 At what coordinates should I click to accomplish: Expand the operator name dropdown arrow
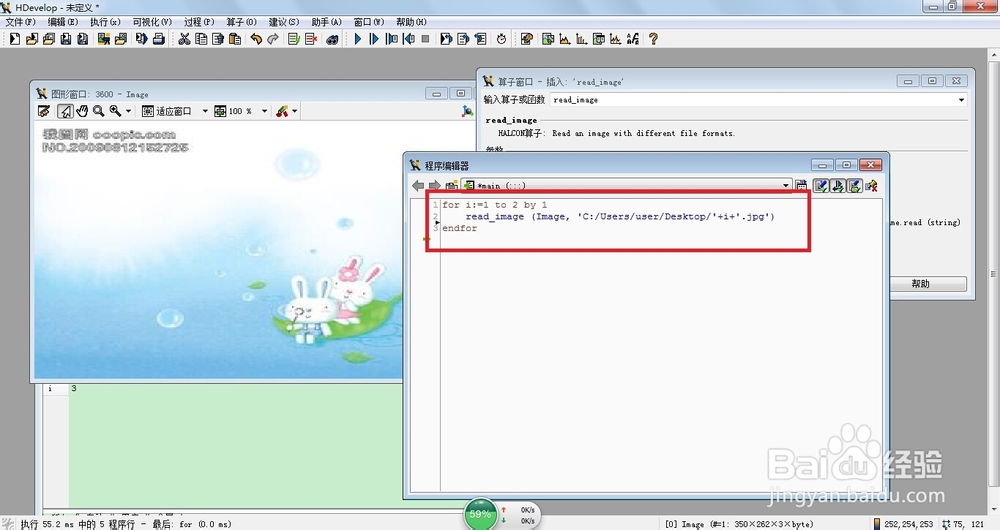961,99
